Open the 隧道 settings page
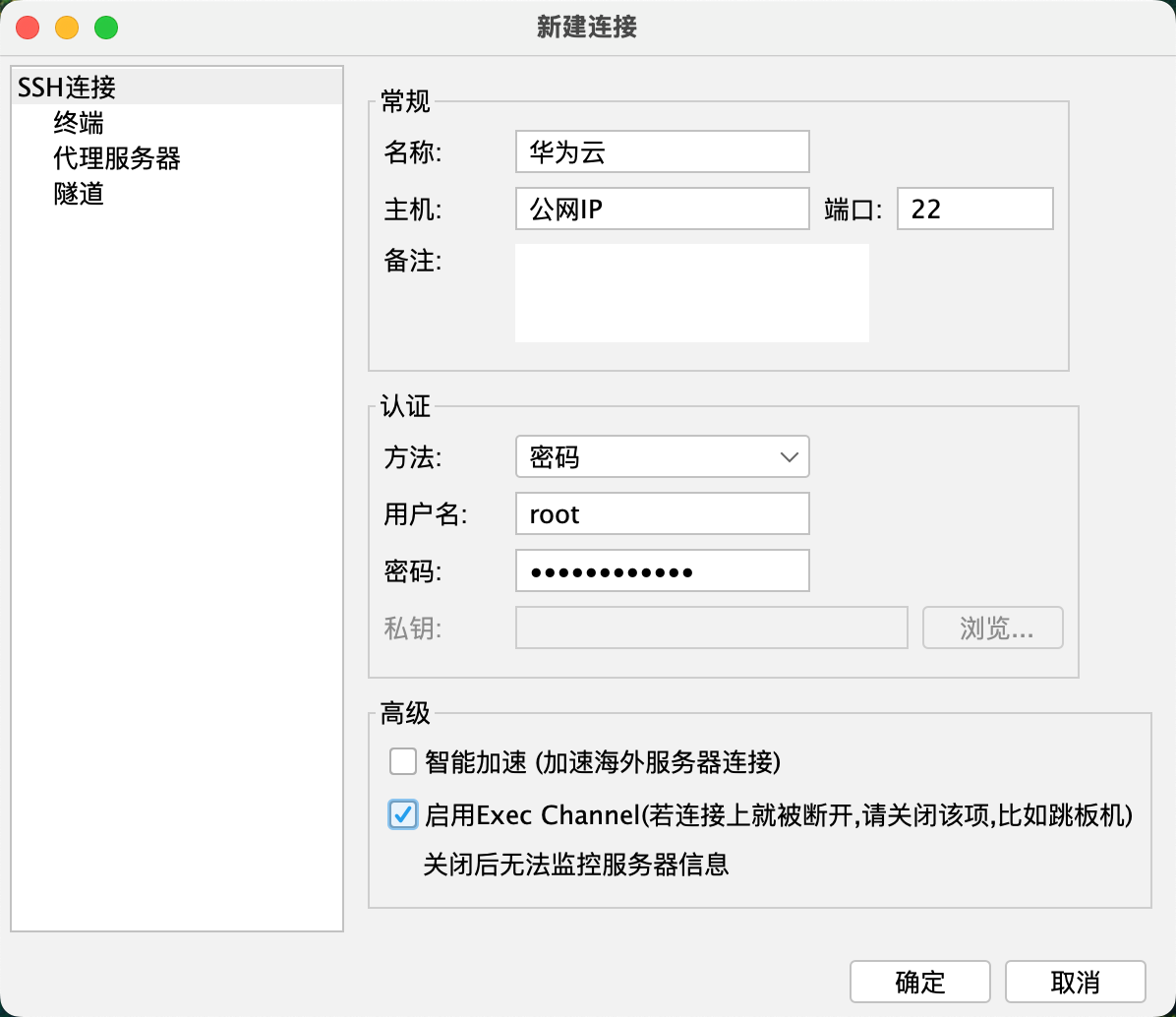 (79, 194)
